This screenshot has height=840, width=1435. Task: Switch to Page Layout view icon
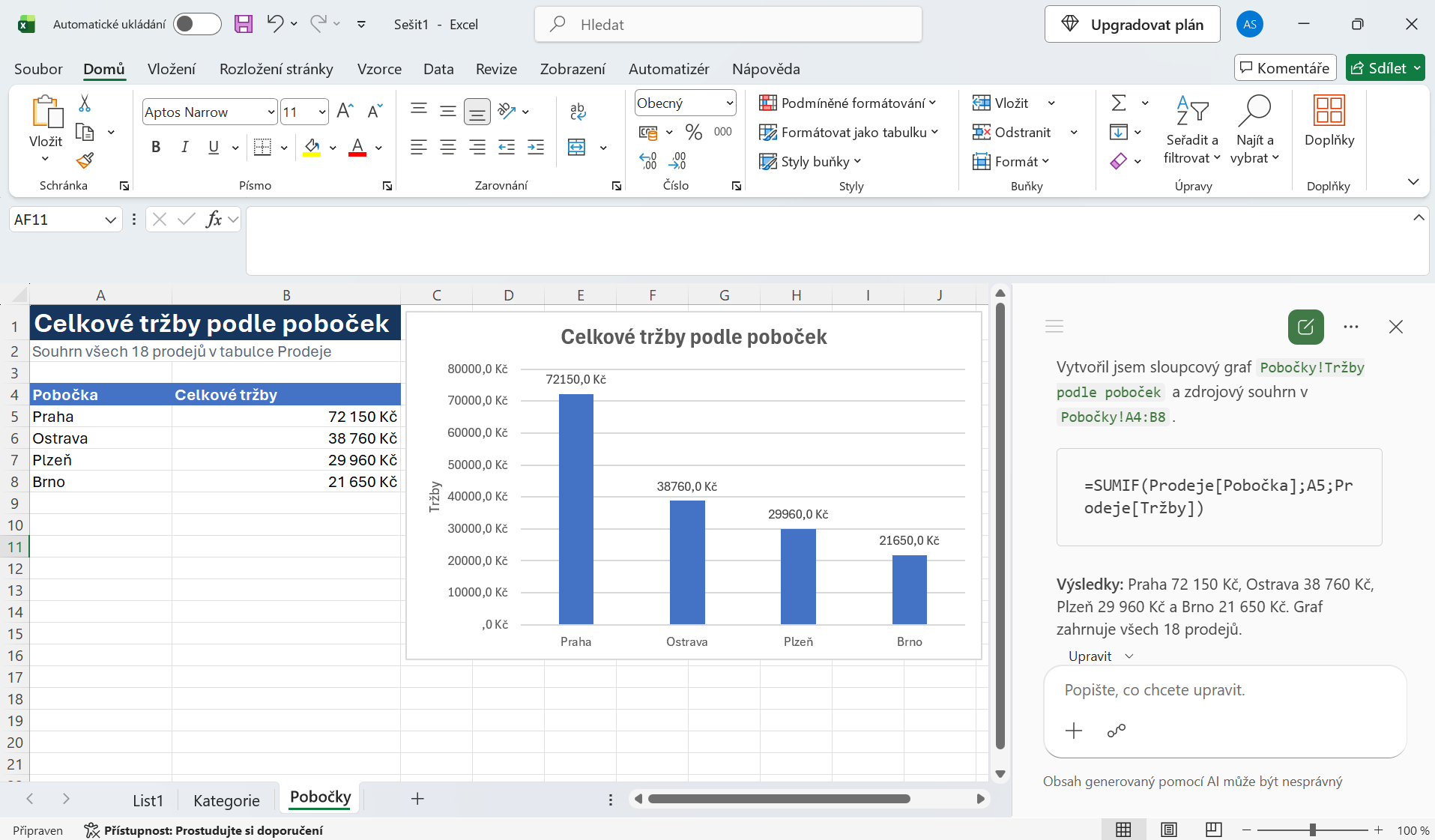1168,830
